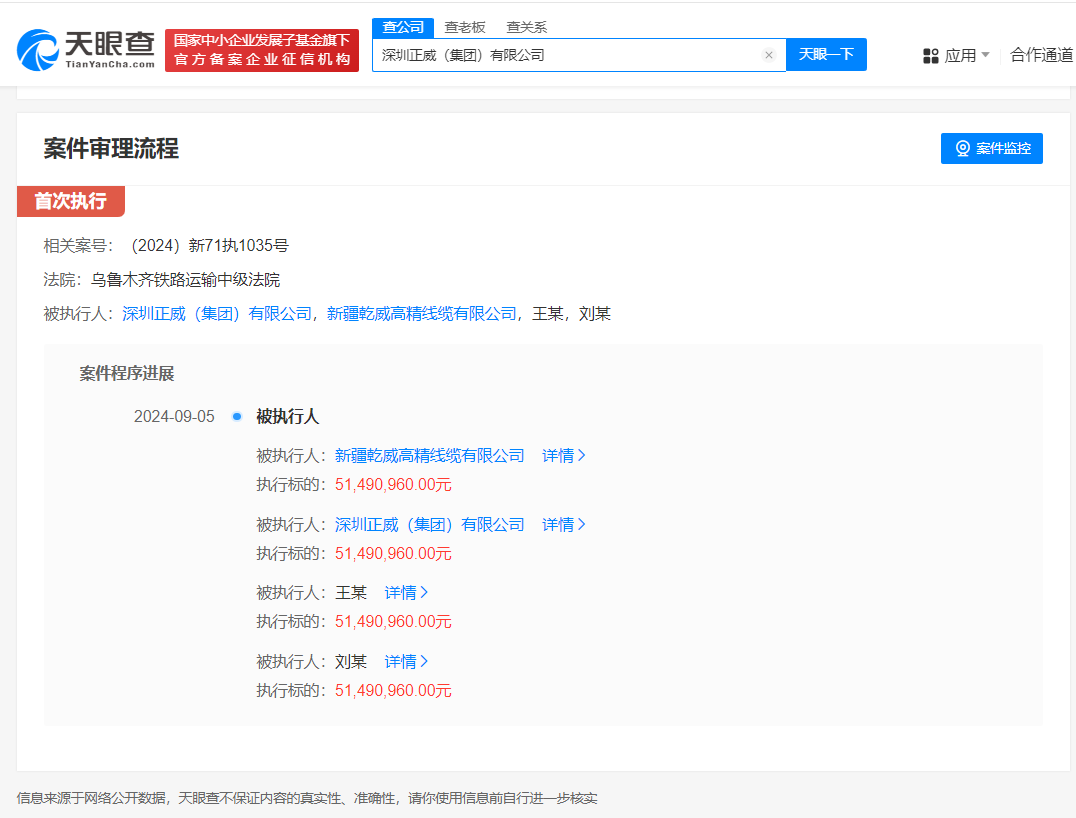Click the 51,490,960.00元 amount under 新疆乾威高精线缆有限公司

(393, 484)
